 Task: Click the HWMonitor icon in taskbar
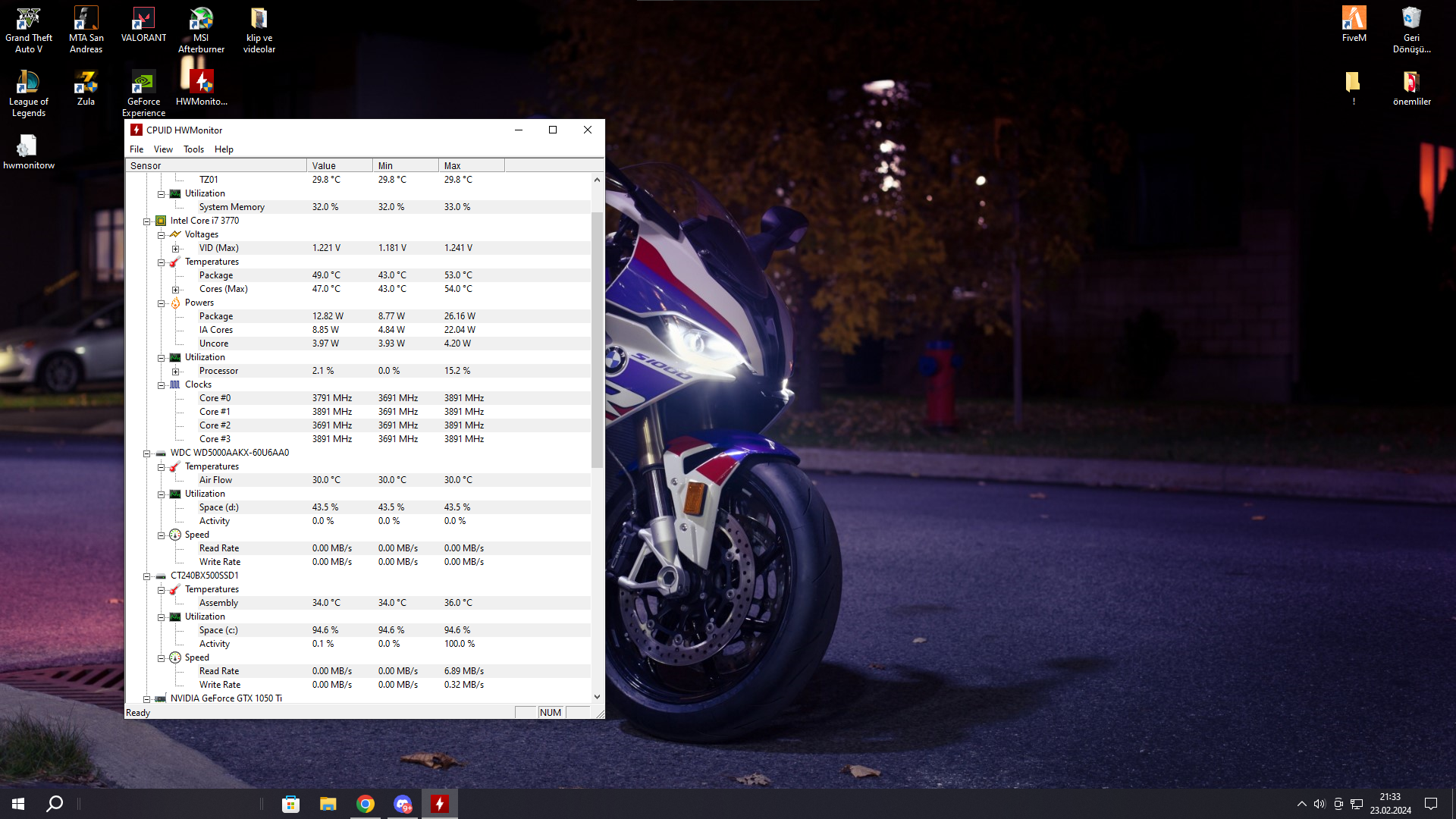tap(439, 804)
